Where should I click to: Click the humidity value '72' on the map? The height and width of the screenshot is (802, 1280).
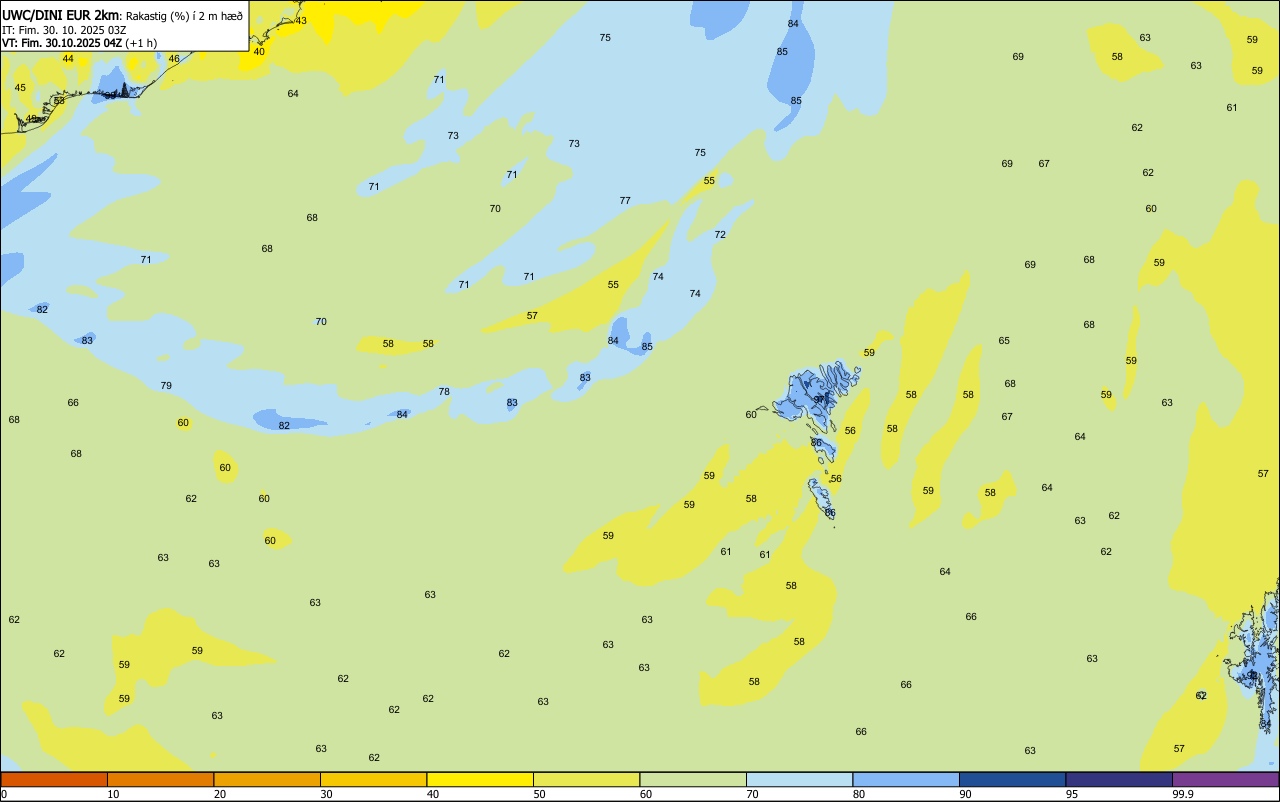pyautogui.click(x=720, y=235)
